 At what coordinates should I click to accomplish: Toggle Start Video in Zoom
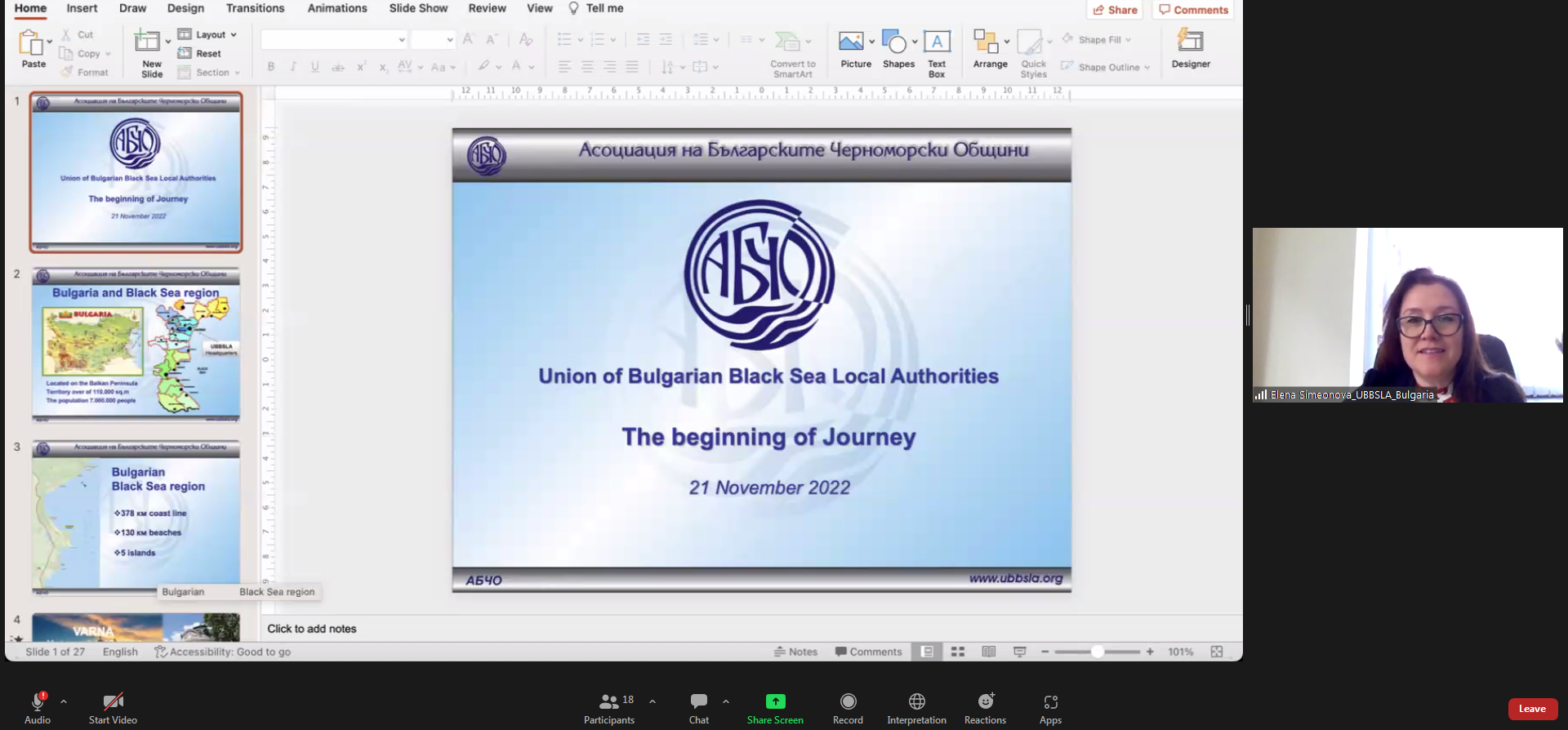pyautogui.click(x=113, y=708)
